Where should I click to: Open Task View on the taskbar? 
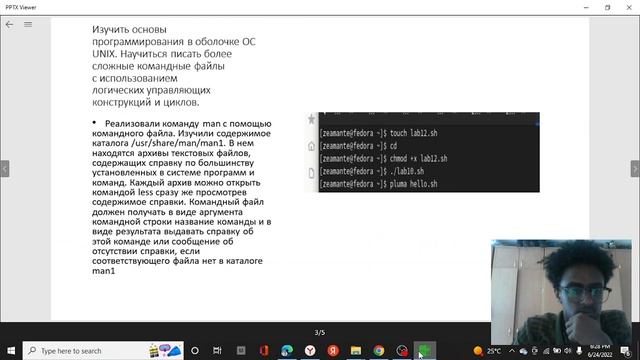coord(217,351)
